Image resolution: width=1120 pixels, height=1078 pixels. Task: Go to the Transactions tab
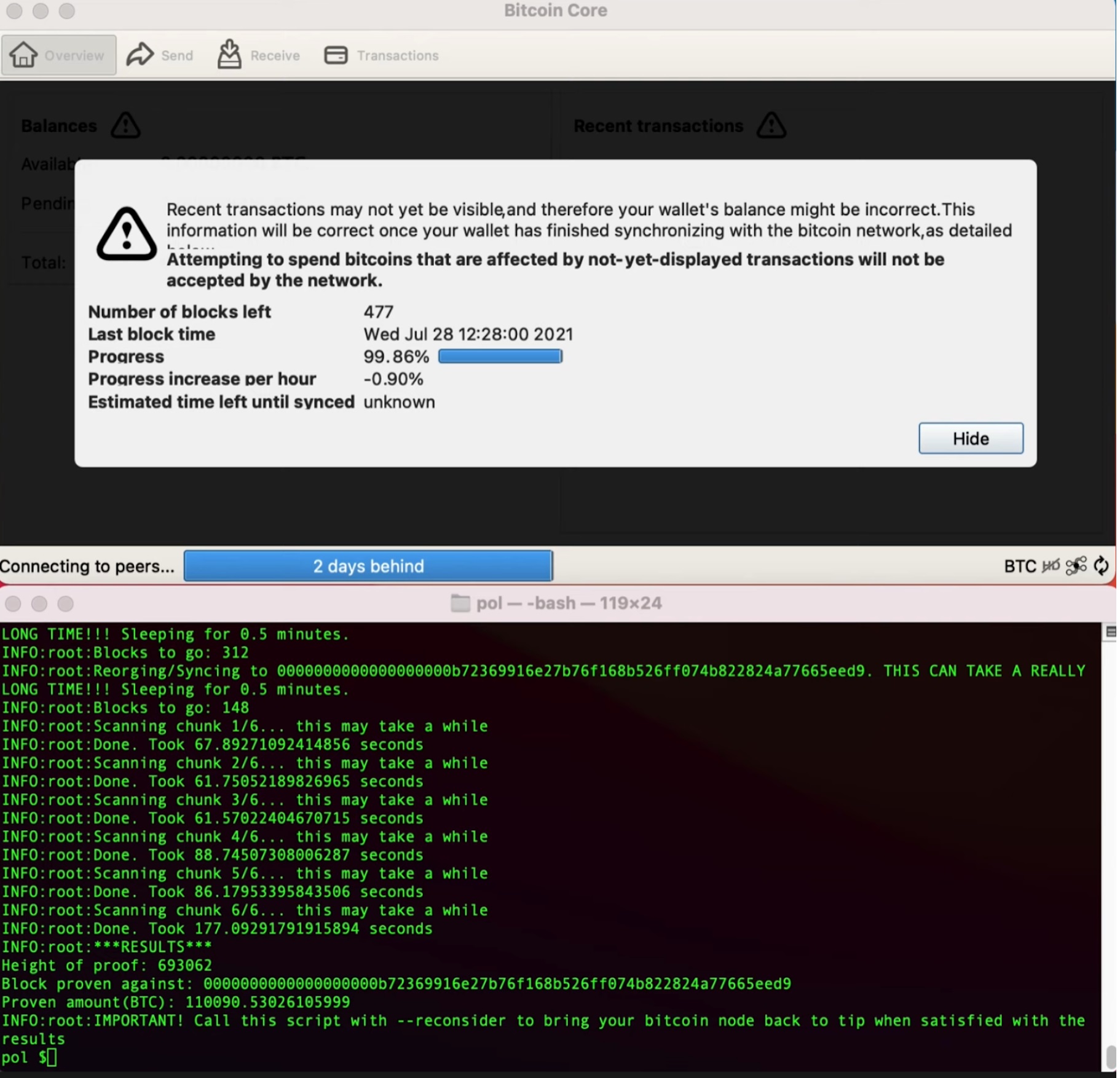[x=381, y=55]
